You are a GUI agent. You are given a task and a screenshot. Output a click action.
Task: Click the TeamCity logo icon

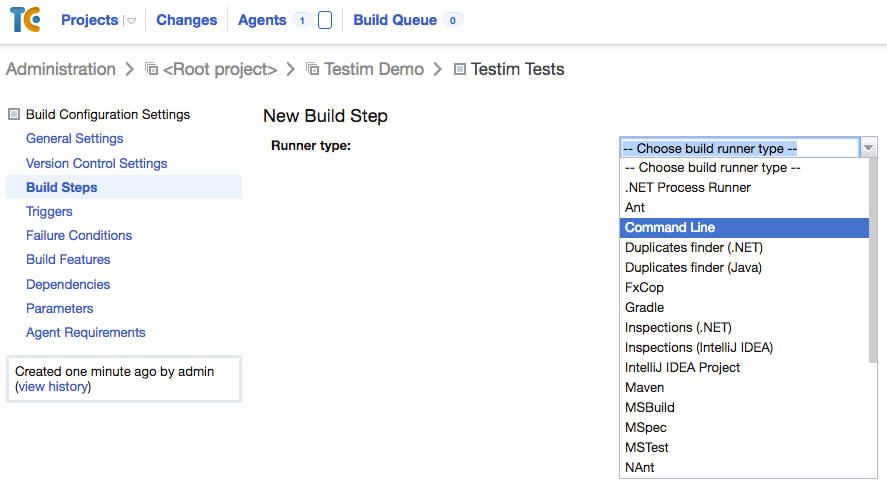click(x=25, y=19)
